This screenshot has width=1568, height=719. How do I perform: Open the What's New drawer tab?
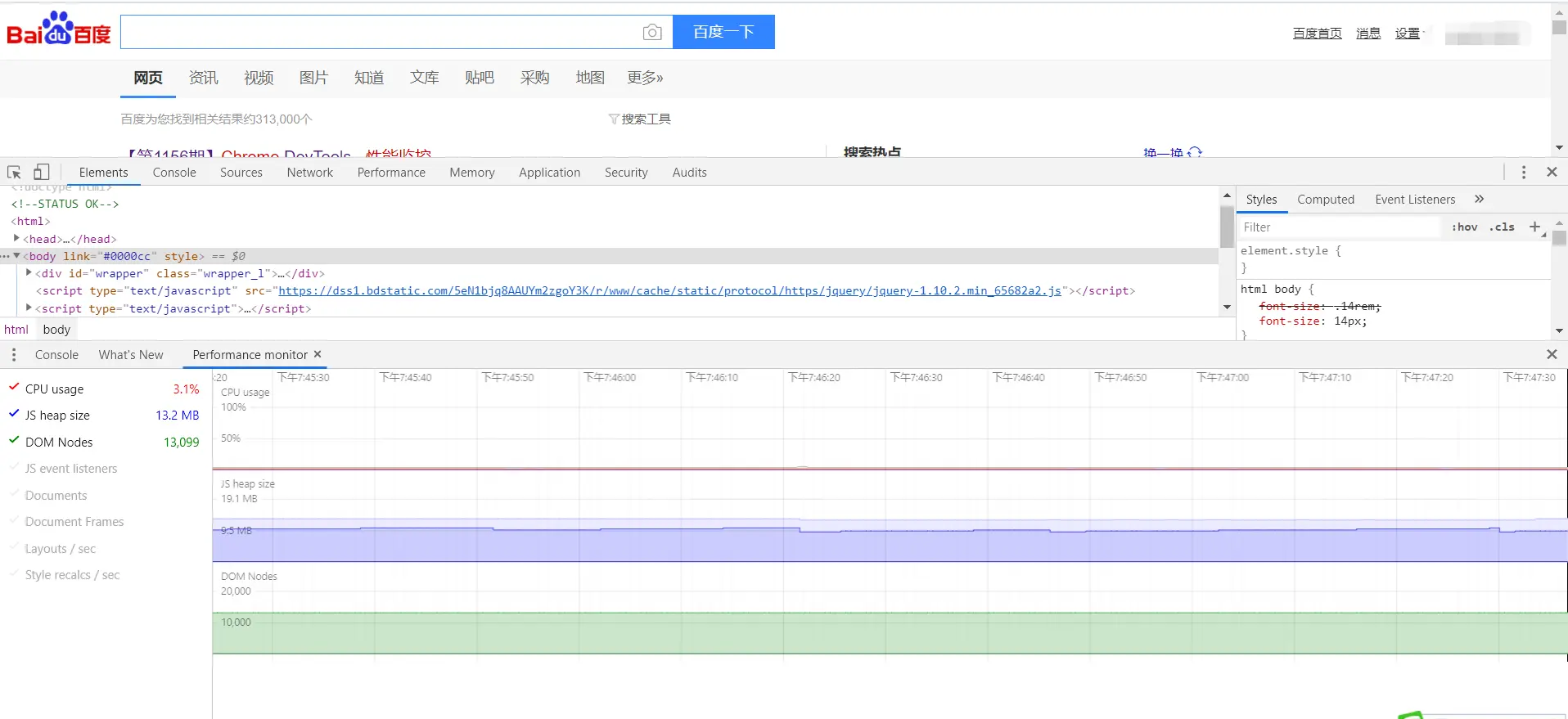coord(131,354)
